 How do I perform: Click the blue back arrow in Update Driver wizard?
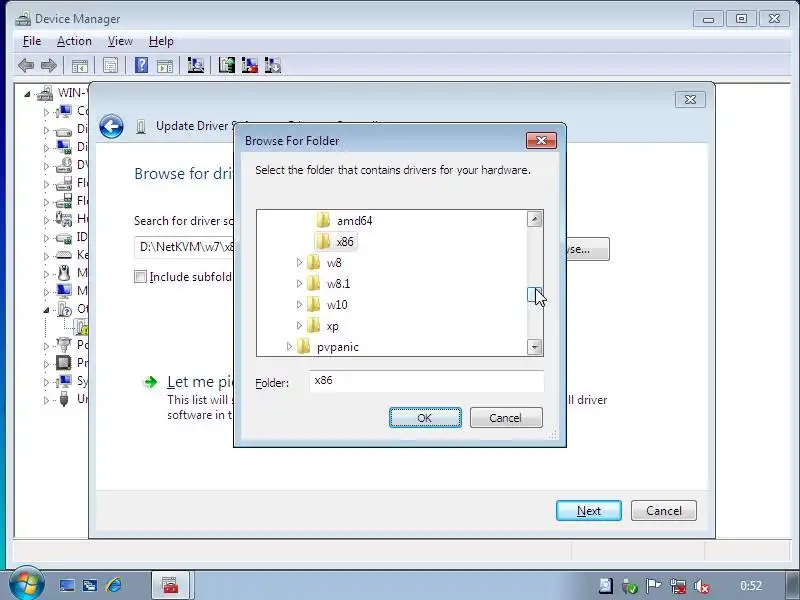pyautogui.click(x=111, y=127)
